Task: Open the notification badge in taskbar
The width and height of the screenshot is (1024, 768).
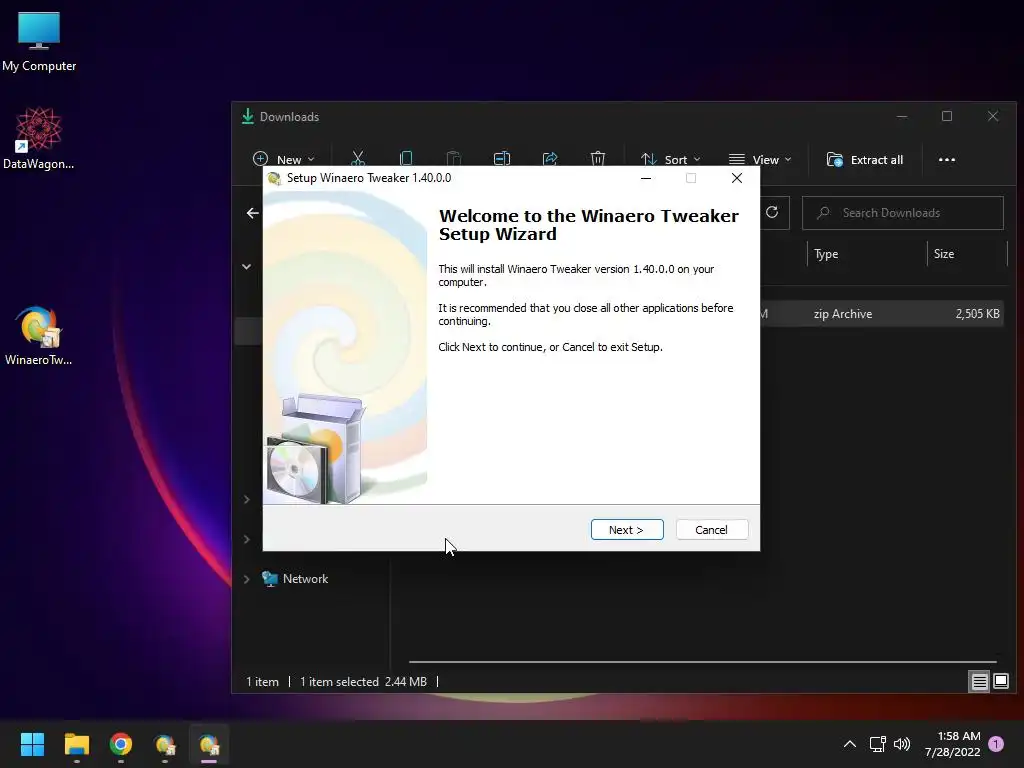Action: pyautogui.click(x=996, y=744)
